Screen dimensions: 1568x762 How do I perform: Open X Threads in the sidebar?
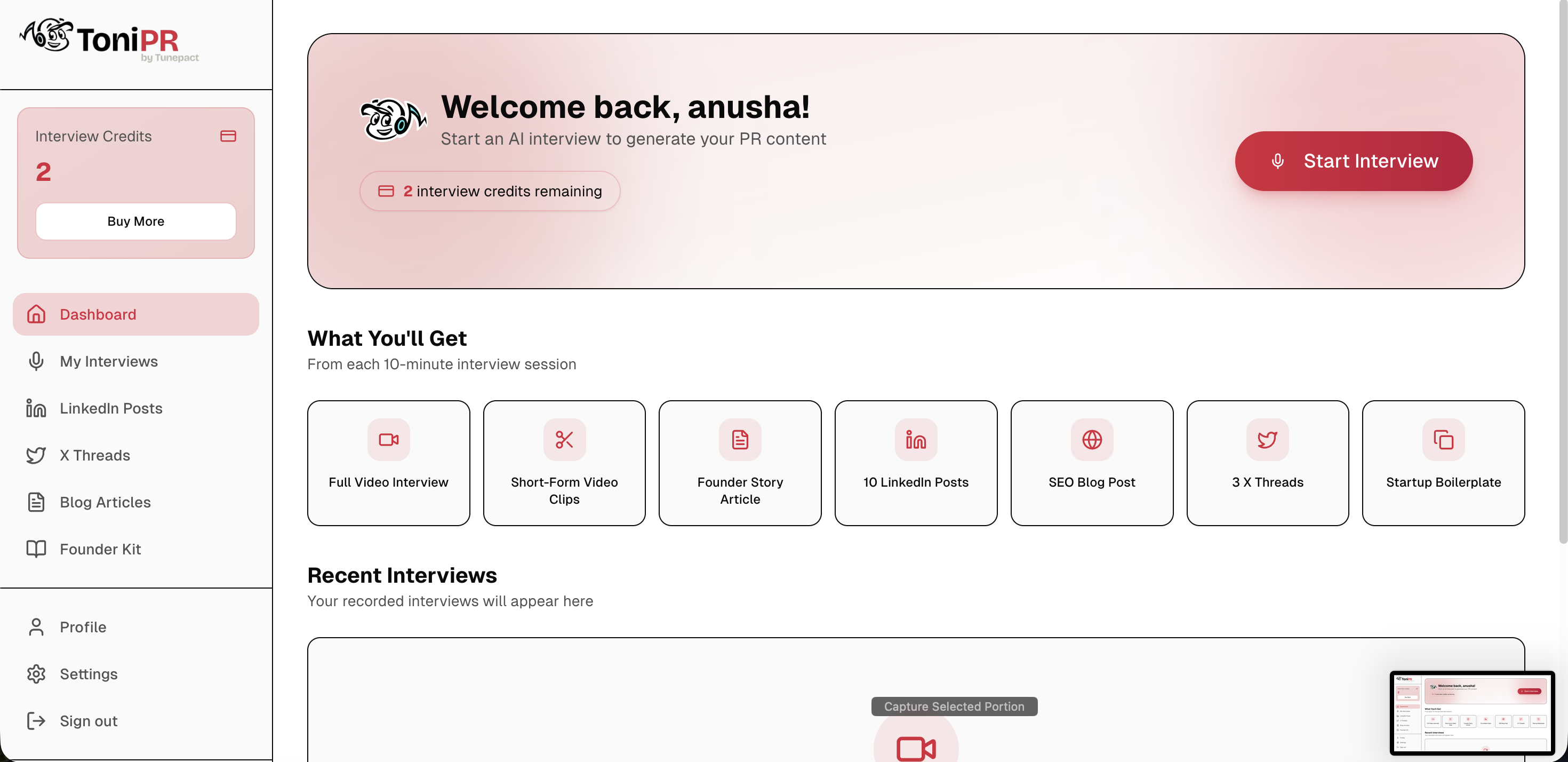coord(136,455)
